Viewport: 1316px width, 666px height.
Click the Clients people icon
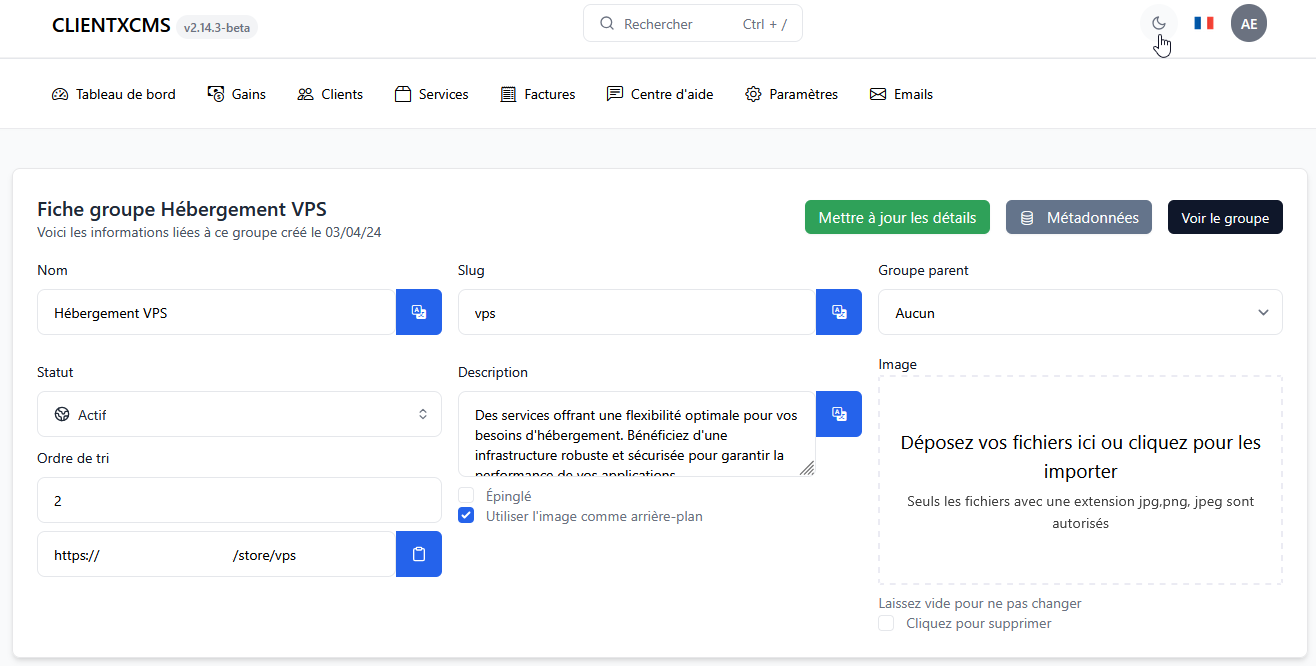(305, 94)
